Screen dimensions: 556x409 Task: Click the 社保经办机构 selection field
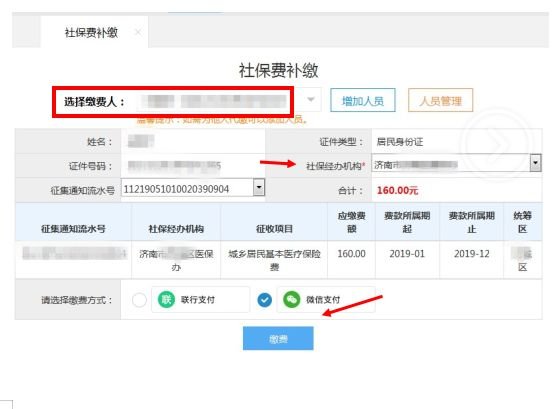[x=456, y=163]
